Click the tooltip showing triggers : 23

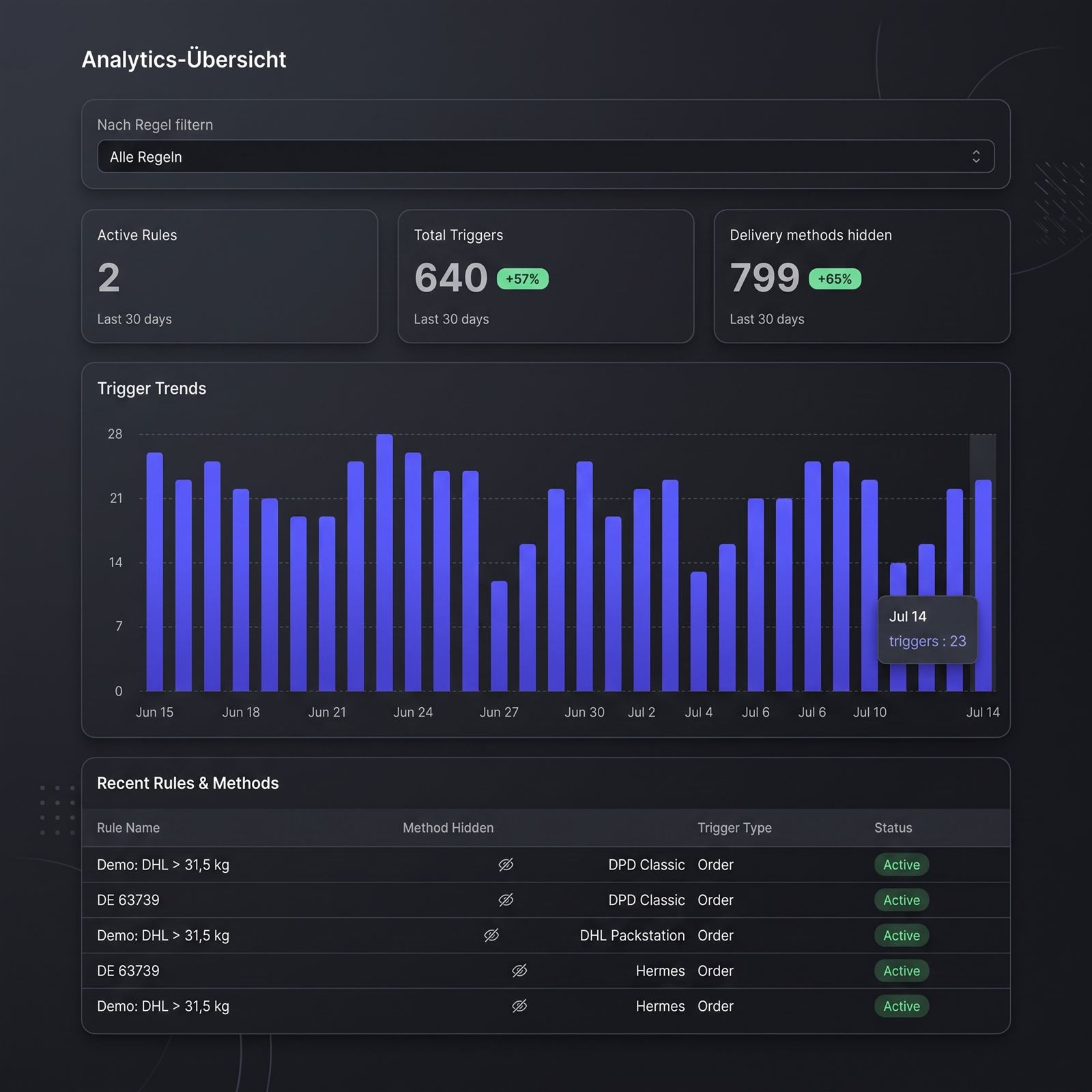pyautogui.click(x=927, y=629)
